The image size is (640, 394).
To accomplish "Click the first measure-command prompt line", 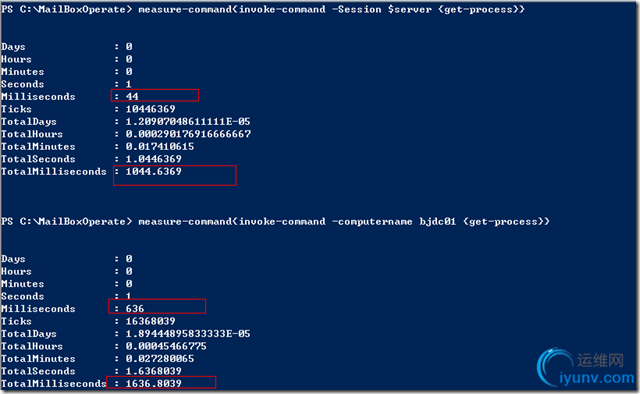I will coord(263,9).
